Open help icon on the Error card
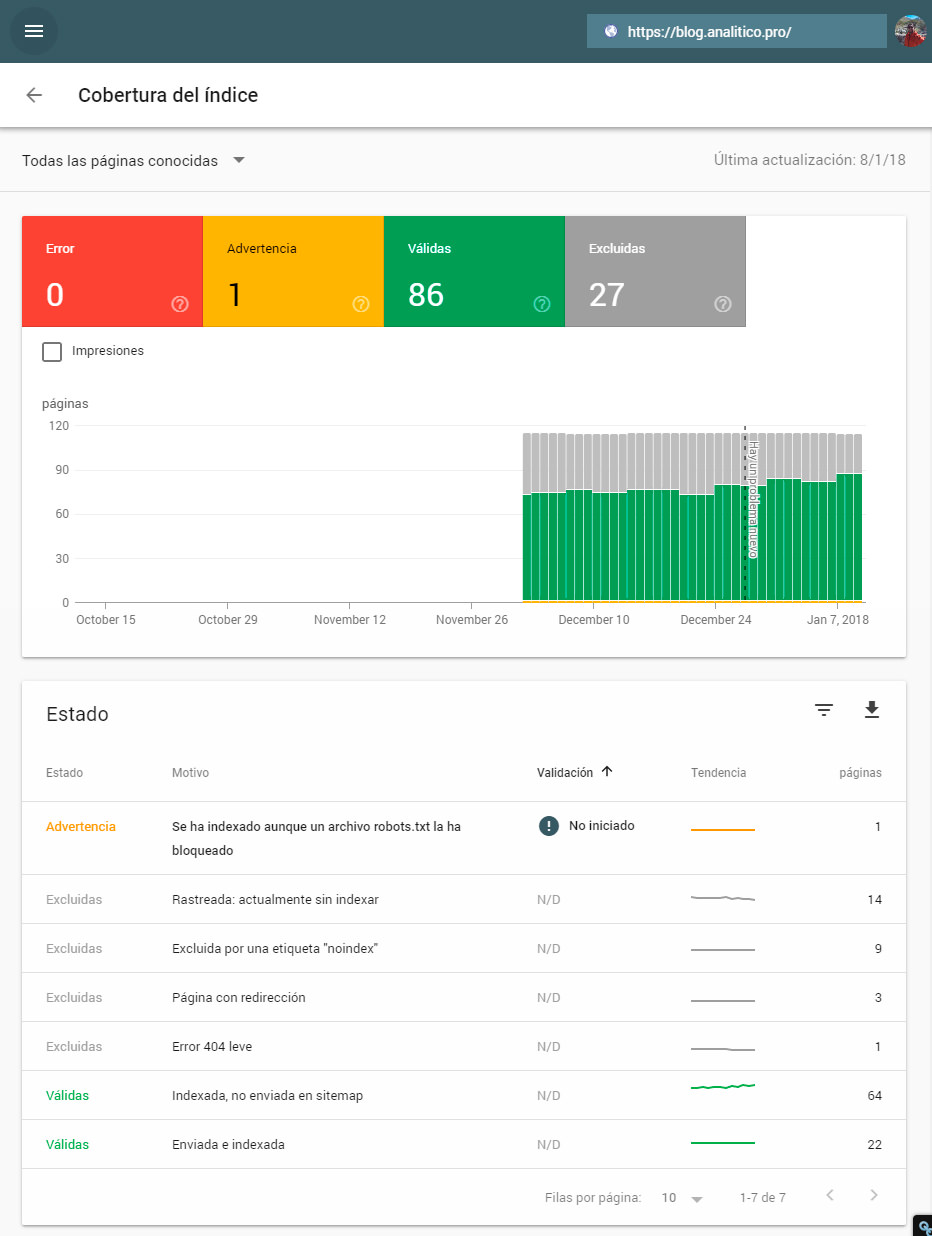This screenshot has width=932, height=1236. pyautogui.click(x=180, y=304)
